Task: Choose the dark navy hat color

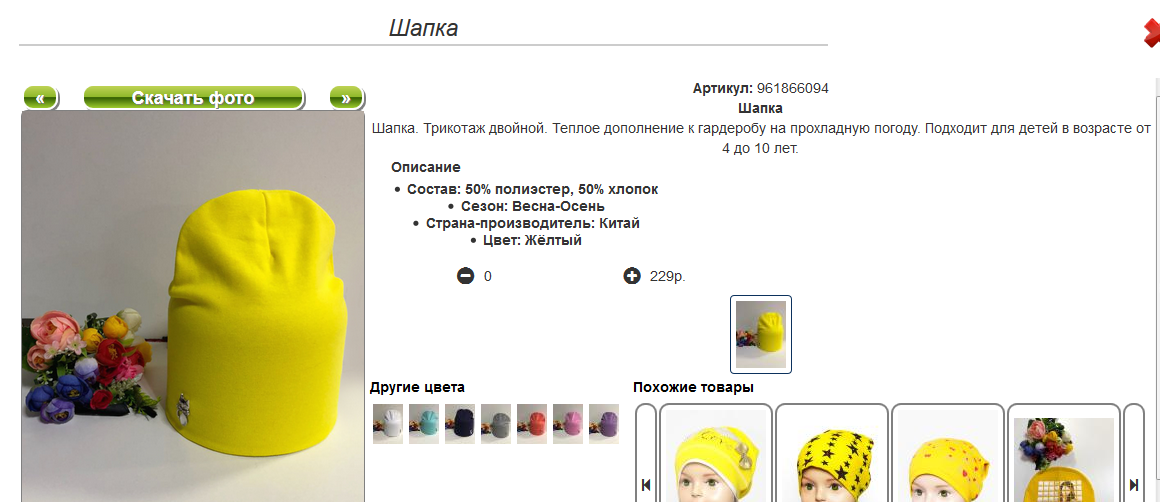Action: [459, 424]
